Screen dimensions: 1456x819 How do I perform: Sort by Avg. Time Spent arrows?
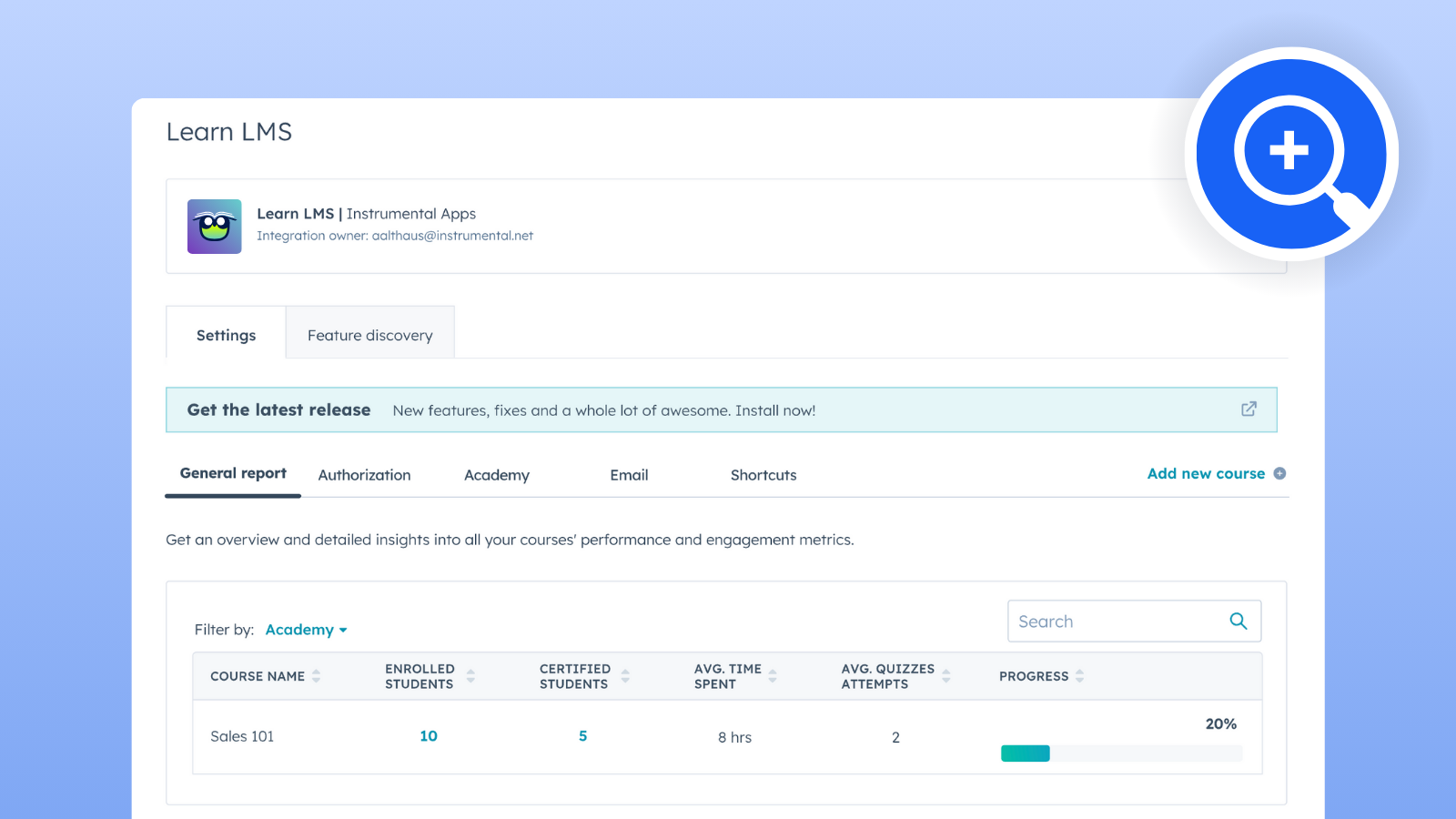coord(773,676)
